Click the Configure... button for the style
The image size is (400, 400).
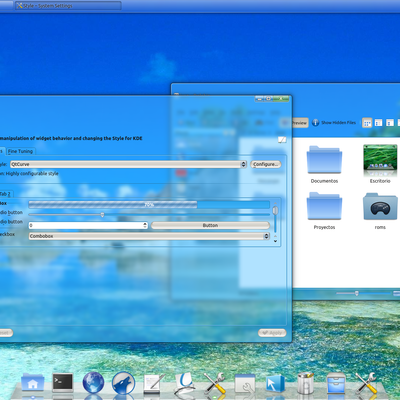(266, 164)
